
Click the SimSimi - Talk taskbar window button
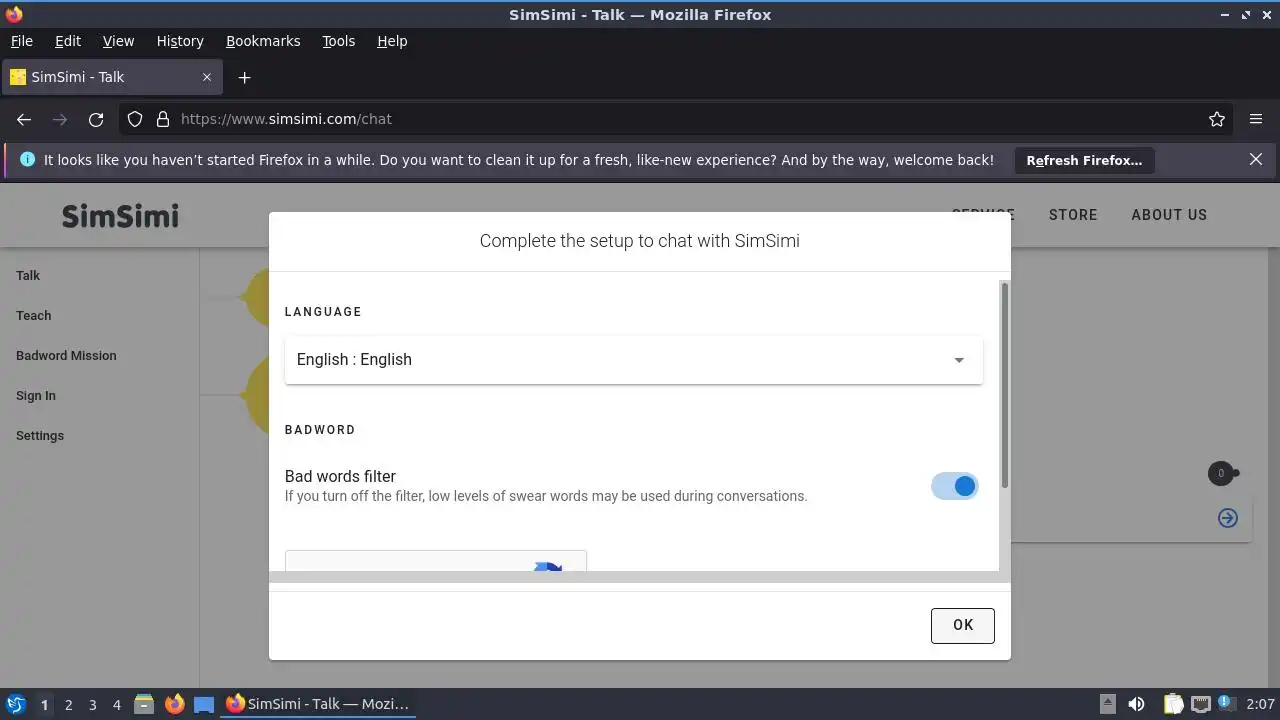[318, 704]
